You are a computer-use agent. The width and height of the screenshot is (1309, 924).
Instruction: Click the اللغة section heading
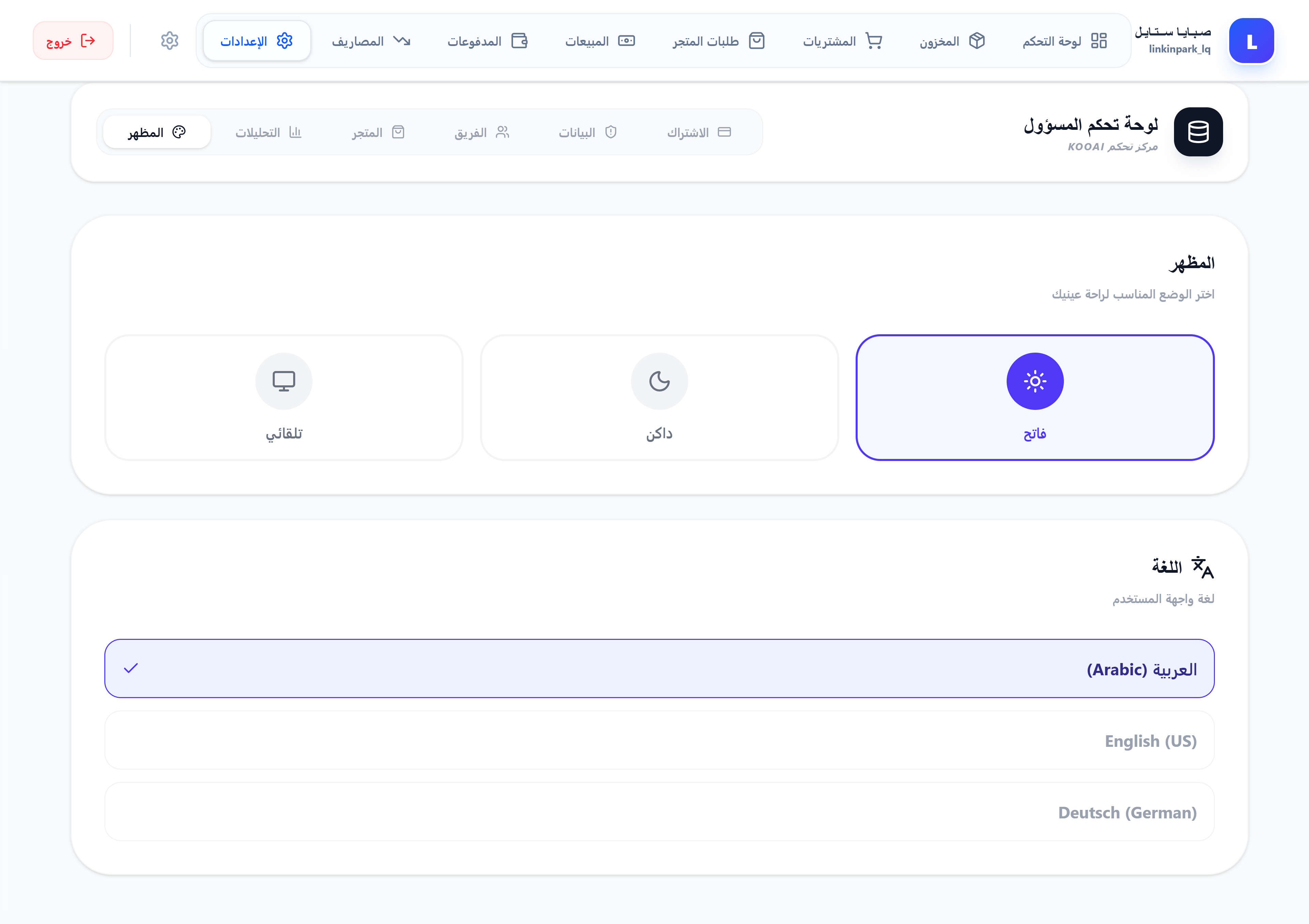tap(1167, 567)
